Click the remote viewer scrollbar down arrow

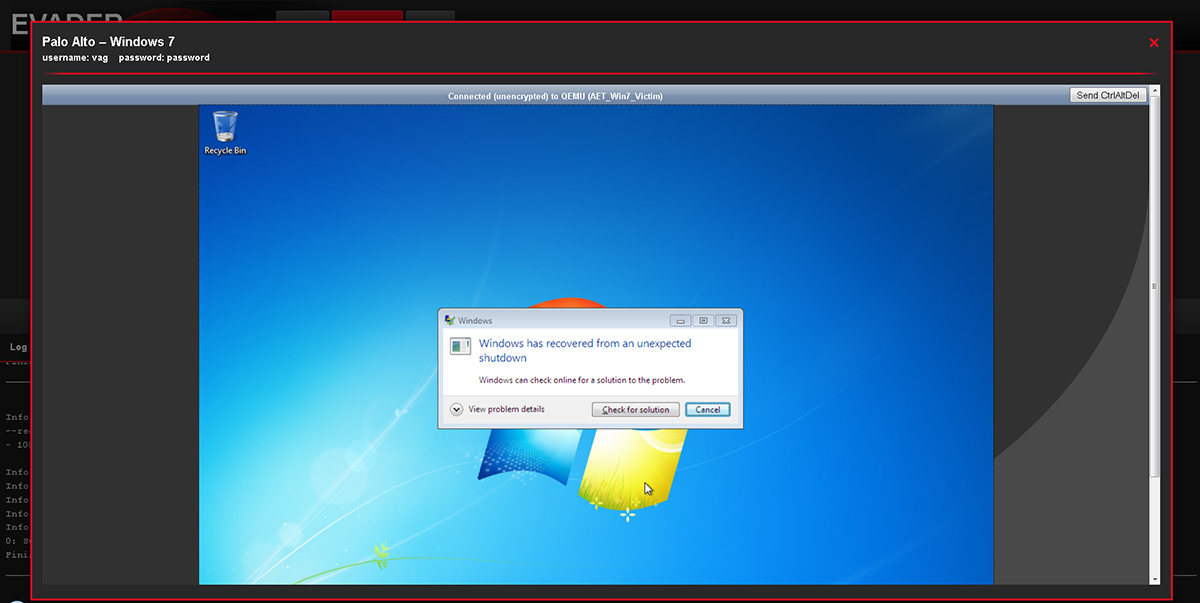pyautogui.click(x=1155, y=579)
